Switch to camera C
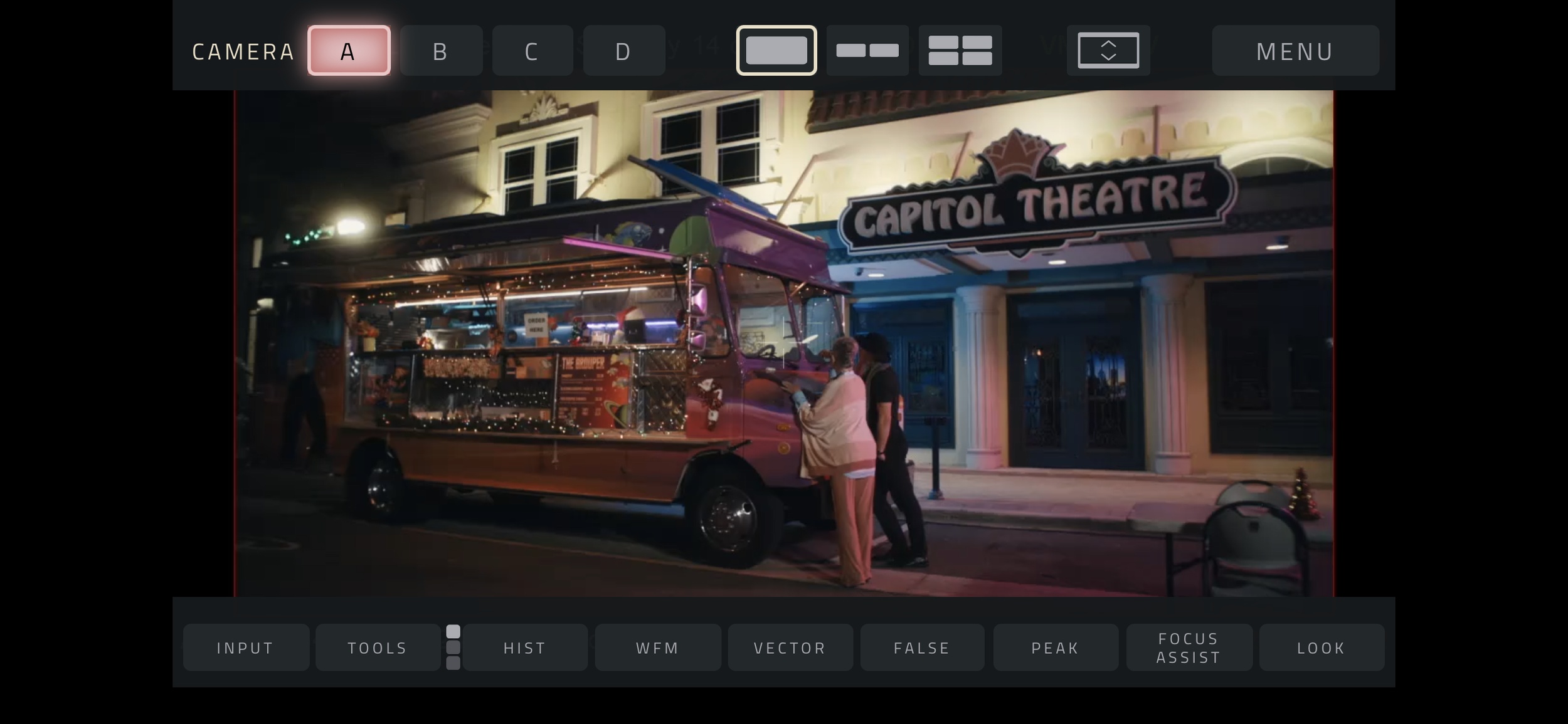1568x724 pixels. click(x=532, y=51)
